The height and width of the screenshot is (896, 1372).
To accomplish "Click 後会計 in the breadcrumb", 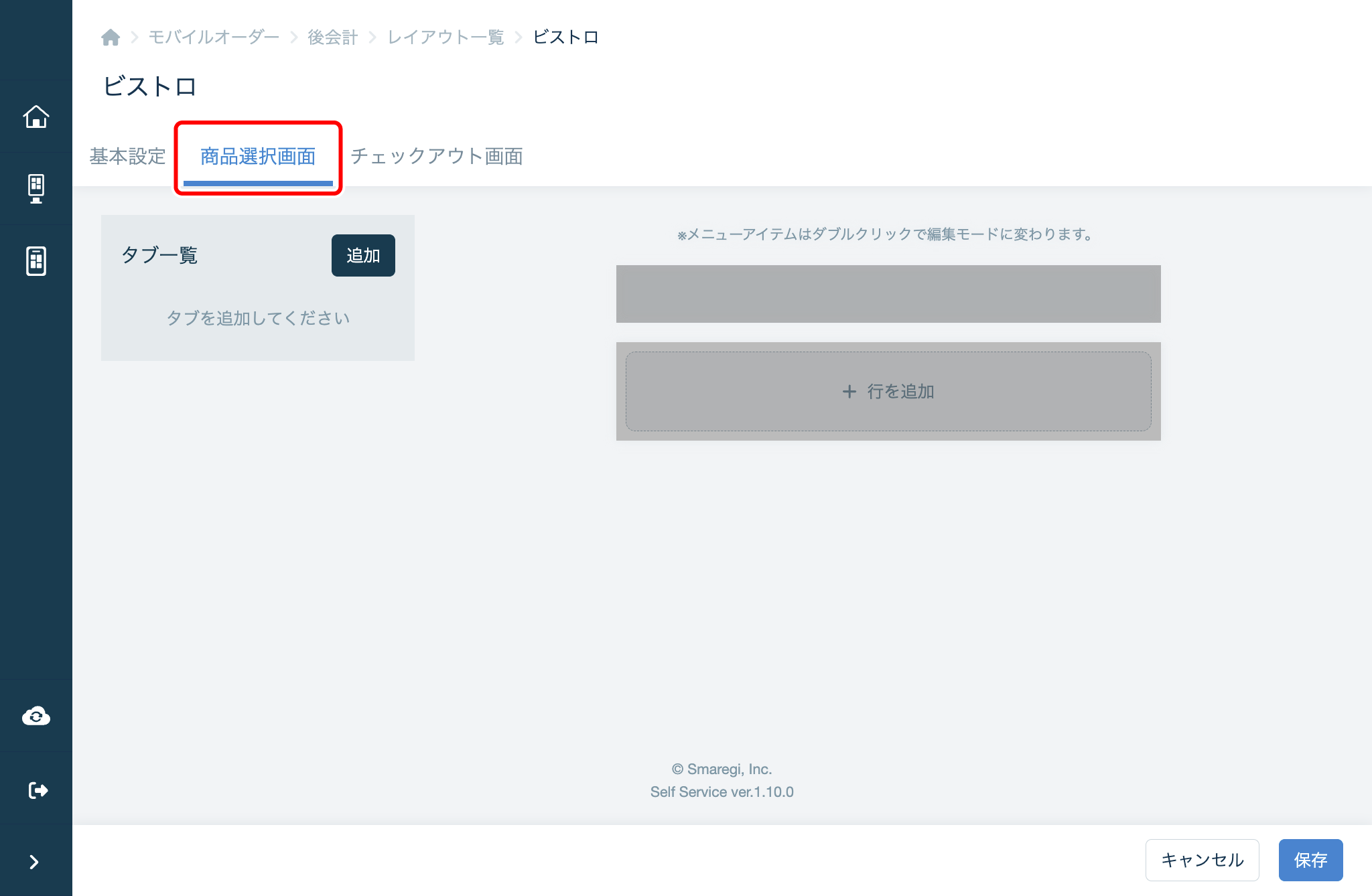I will point(332,37).
